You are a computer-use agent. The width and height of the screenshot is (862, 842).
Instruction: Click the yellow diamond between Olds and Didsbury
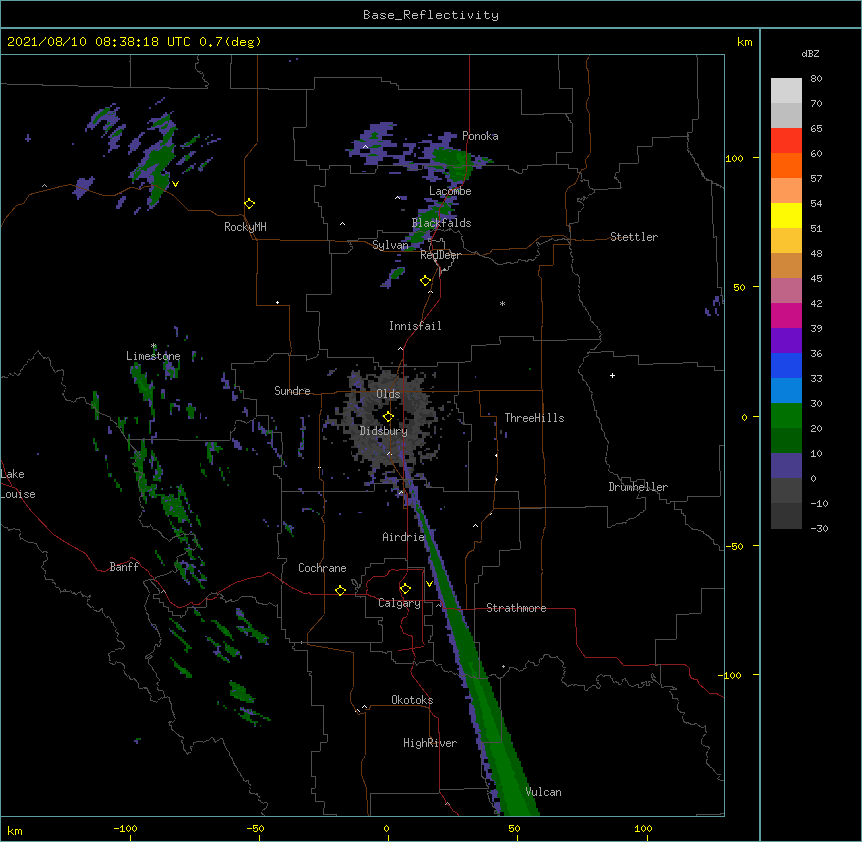[x=388, y=417]
